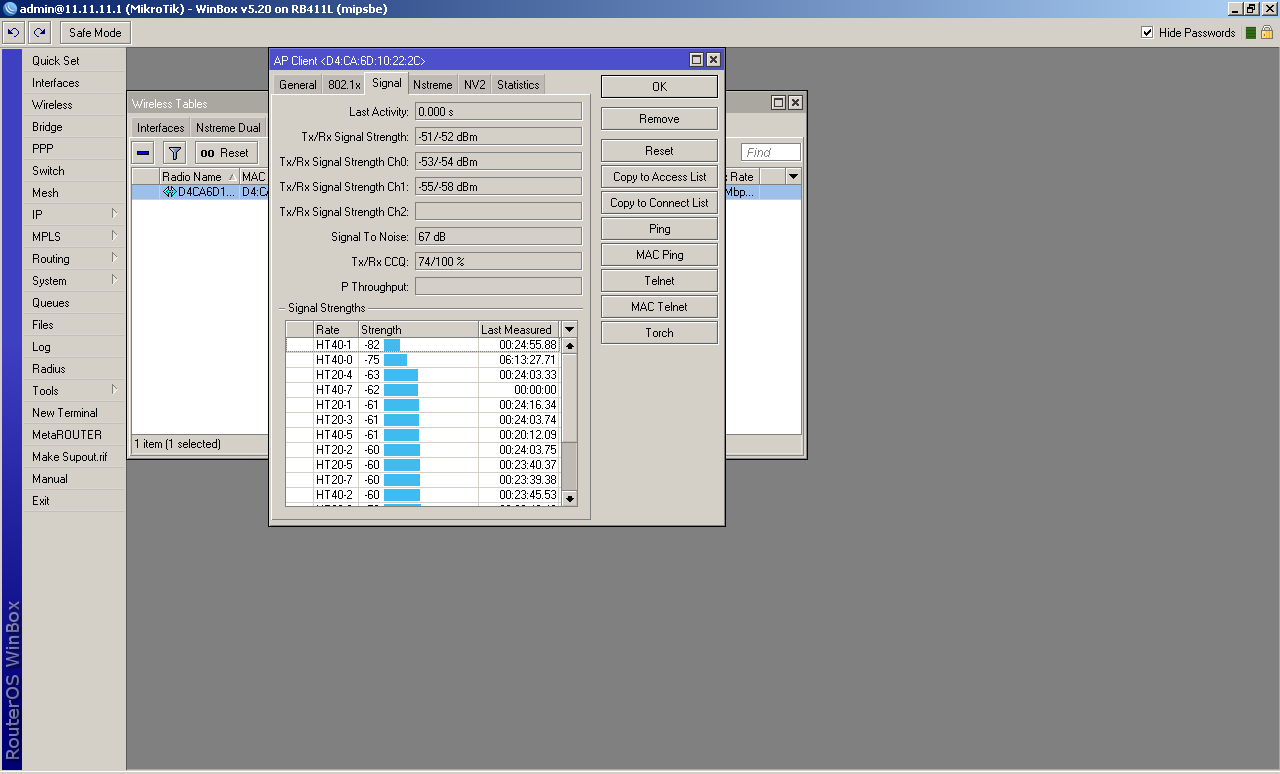Open PPP in sidebar menu

point(74,149)
